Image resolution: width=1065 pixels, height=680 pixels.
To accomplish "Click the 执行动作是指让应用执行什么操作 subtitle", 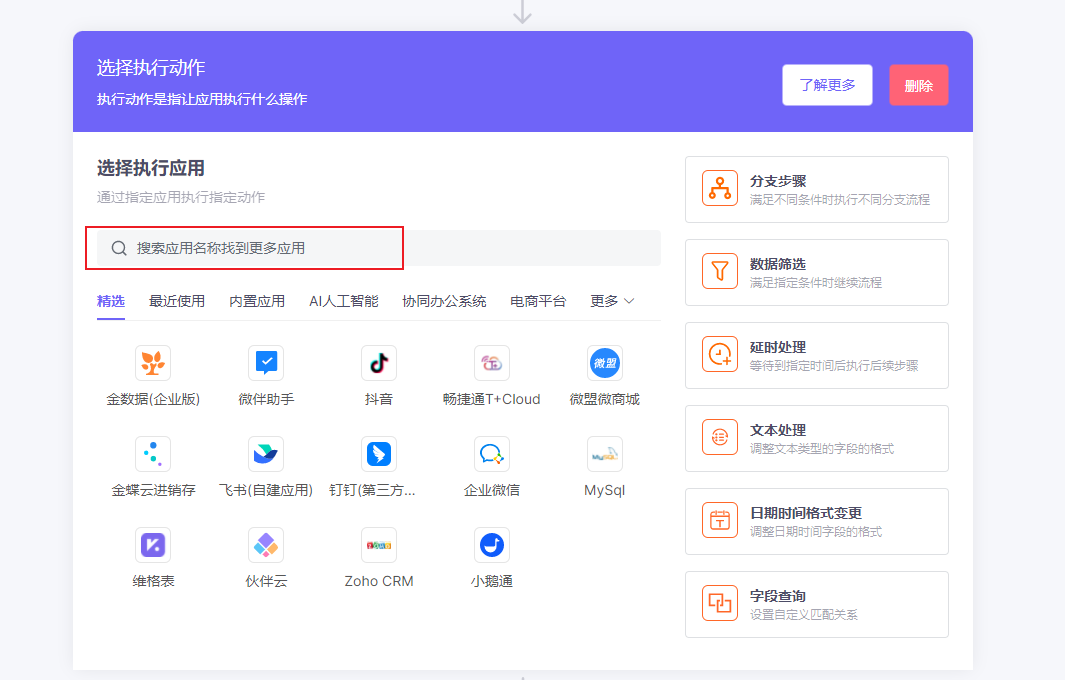I will click(202, 99).
